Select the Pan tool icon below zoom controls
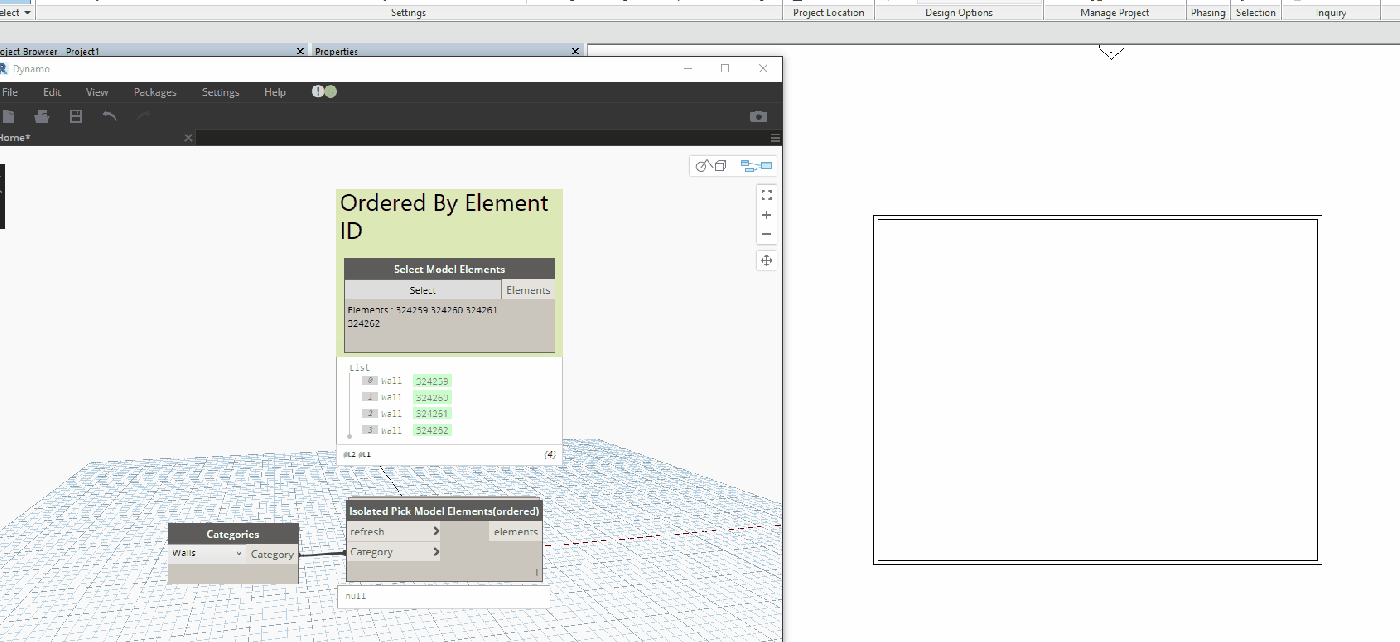This screenshot has height=642, width=1400. point(767,260)
